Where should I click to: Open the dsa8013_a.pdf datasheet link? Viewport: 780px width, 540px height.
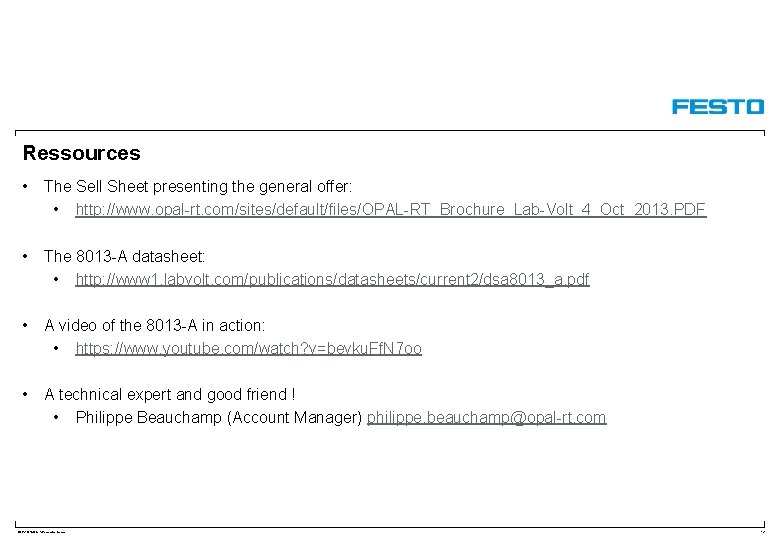(332, 279)
